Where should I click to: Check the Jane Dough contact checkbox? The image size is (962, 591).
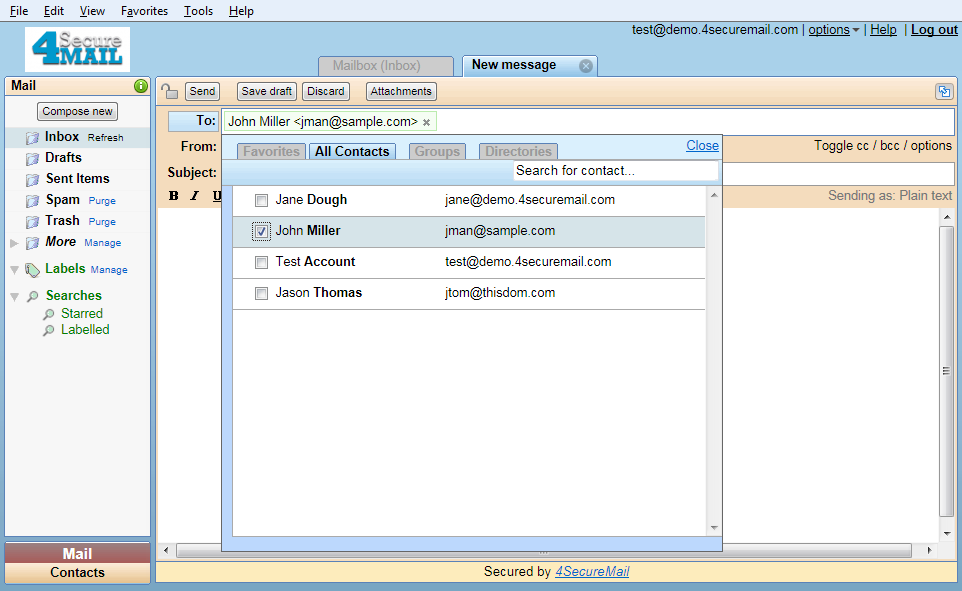(261, 200)
